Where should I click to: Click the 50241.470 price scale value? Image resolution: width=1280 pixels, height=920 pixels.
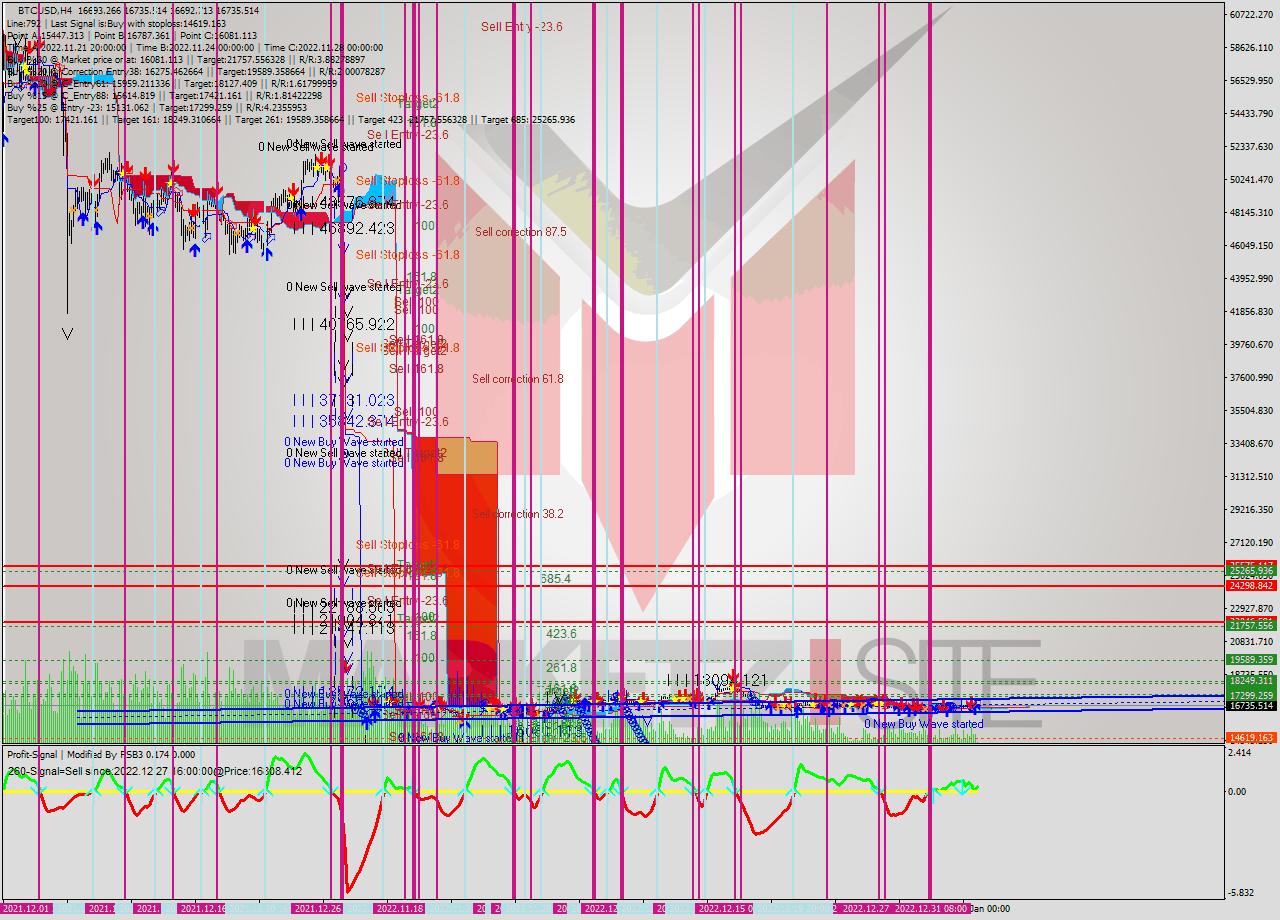pyautogui.click(x=1250, y=179)
